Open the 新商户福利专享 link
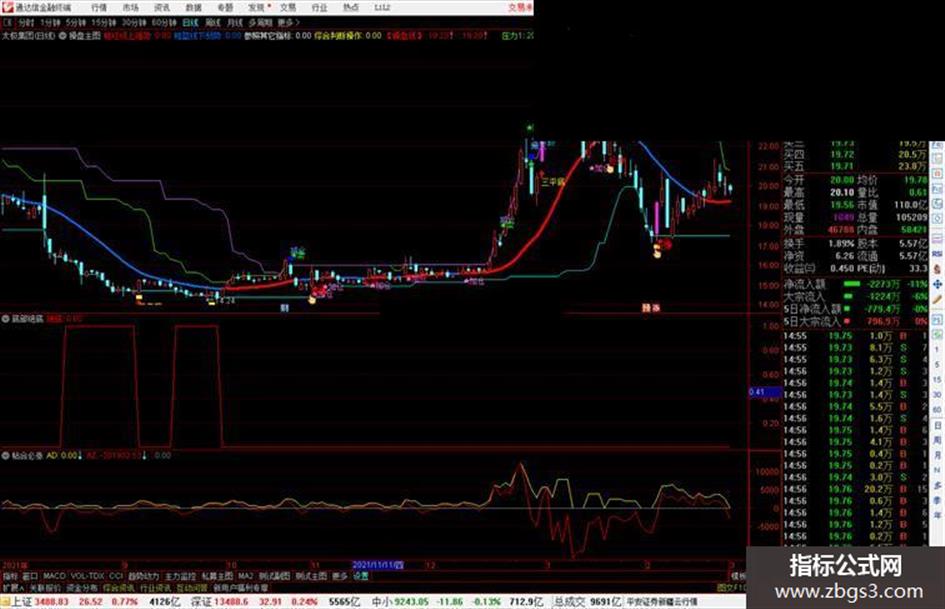The height and width of the screenshot is (609, 945). click(241, 587)
